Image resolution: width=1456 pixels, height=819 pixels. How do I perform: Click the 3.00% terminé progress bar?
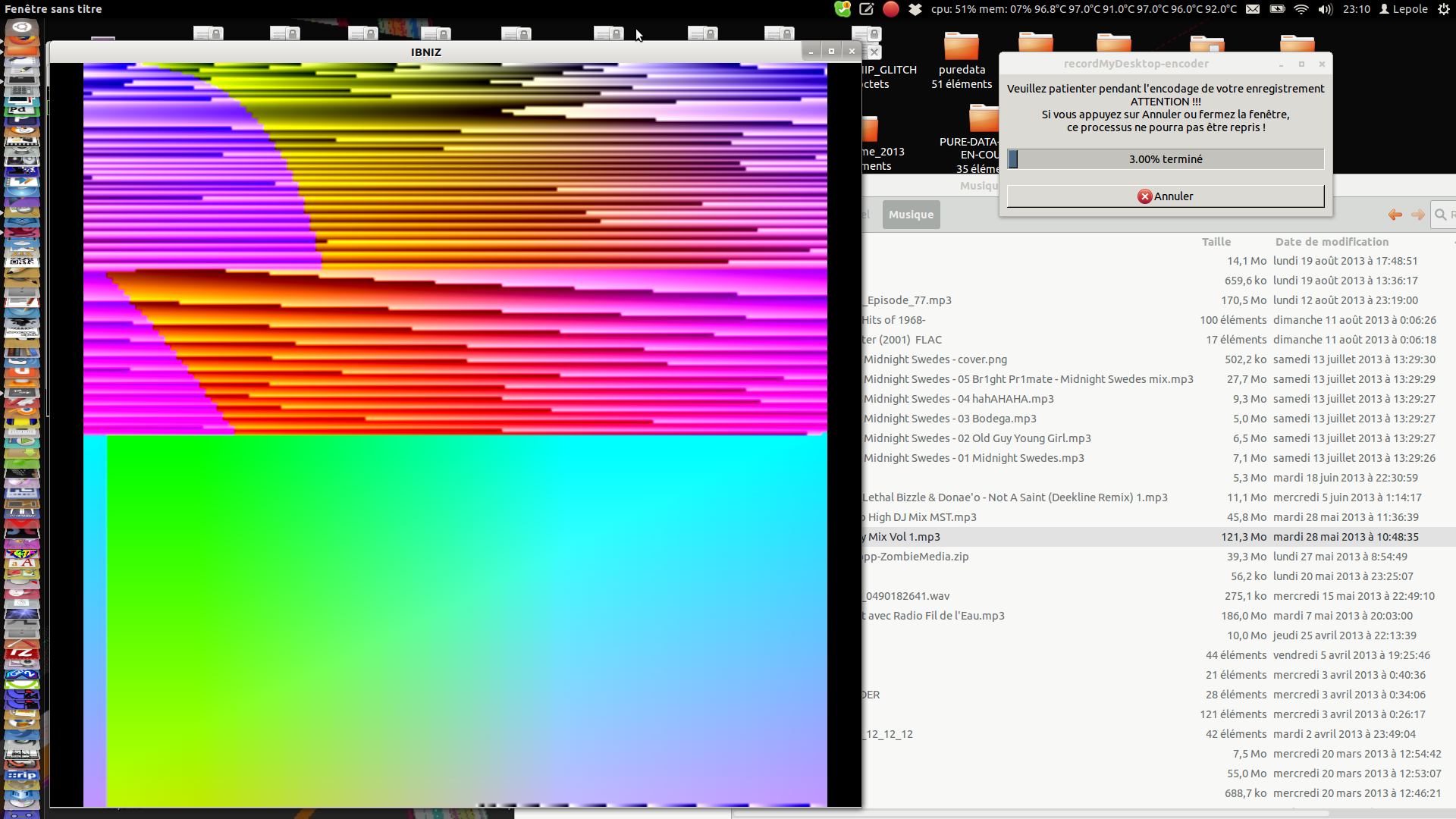point(1165,159)
